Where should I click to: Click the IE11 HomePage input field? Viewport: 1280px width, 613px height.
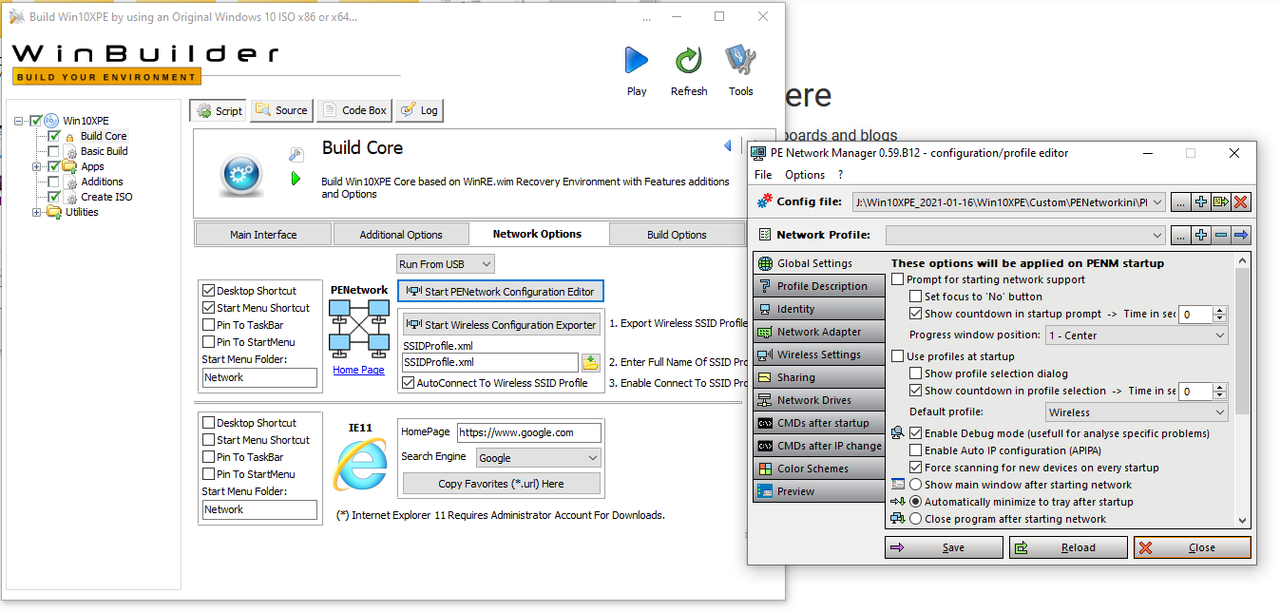tap(529, 433)
